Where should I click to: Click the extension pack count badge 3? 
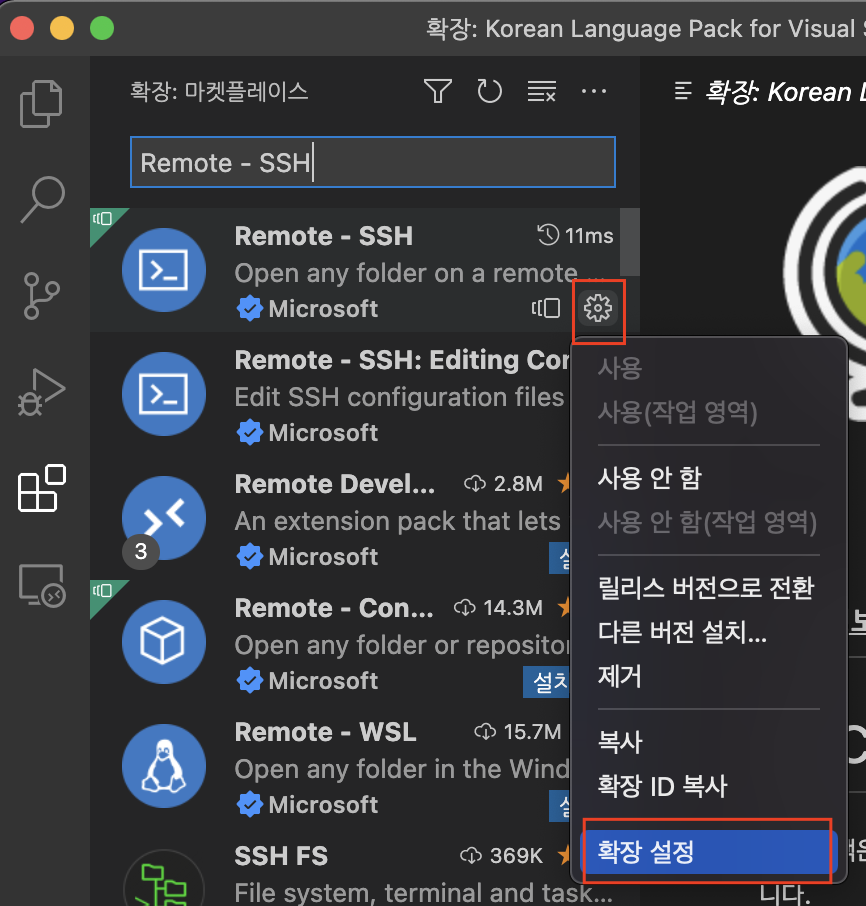tap(140, 551)
